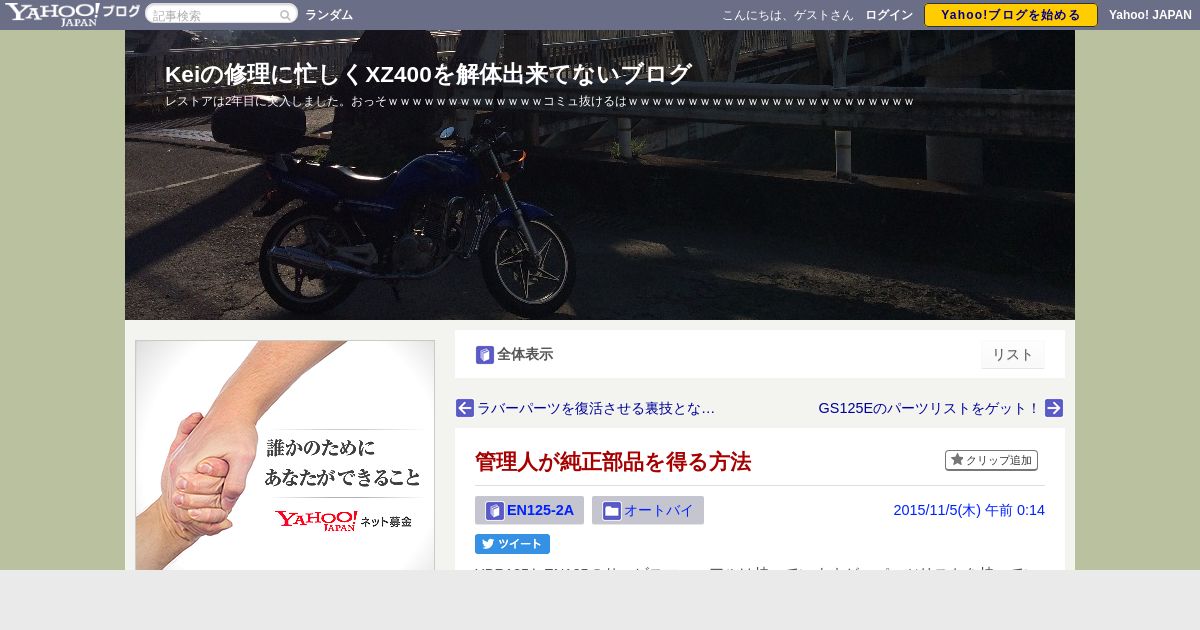Click the next article right arrow icon

coord(1054,408)
